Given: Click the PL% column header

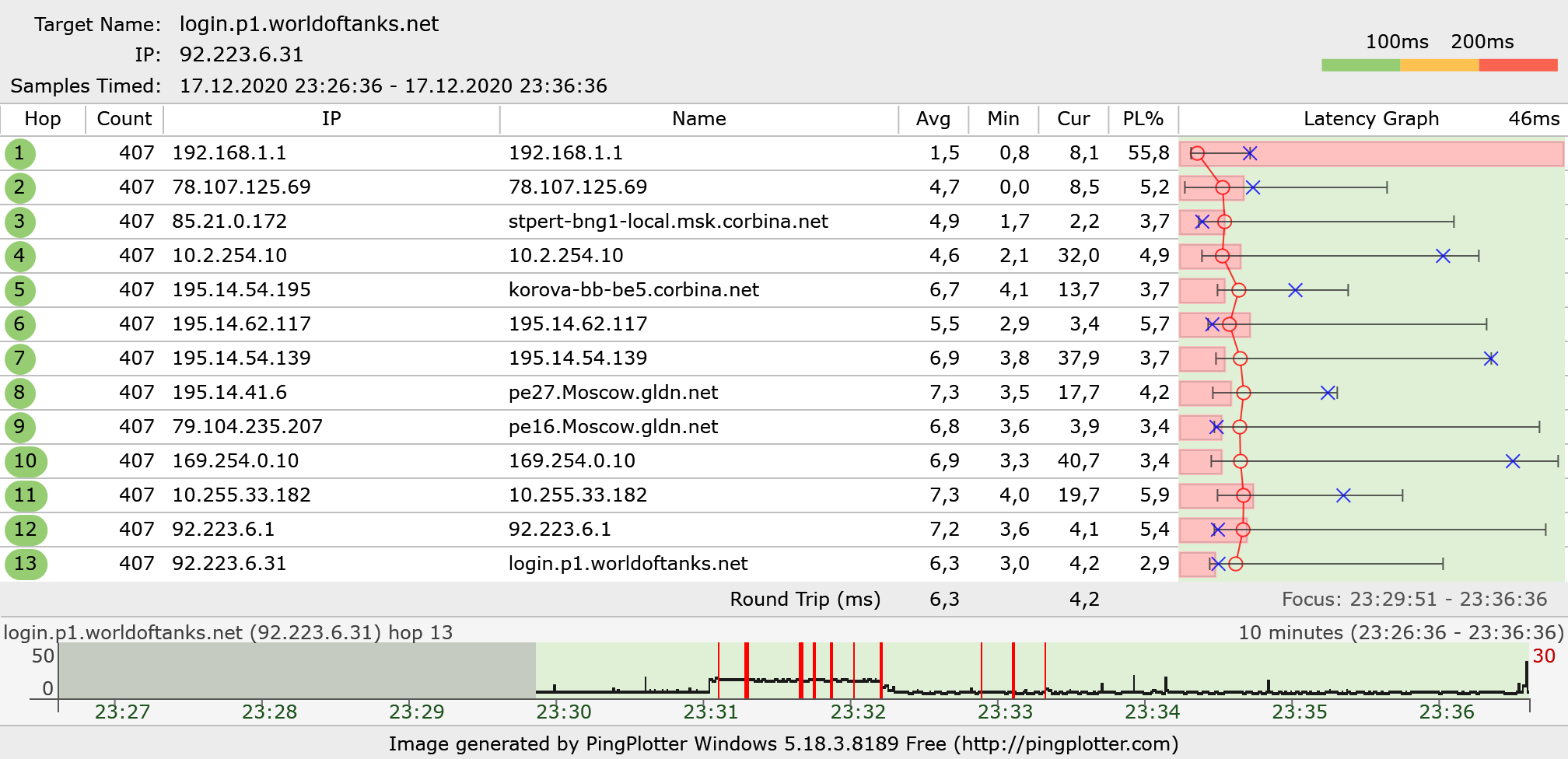Looking at the screenshot, I should tap(1143, 119).
